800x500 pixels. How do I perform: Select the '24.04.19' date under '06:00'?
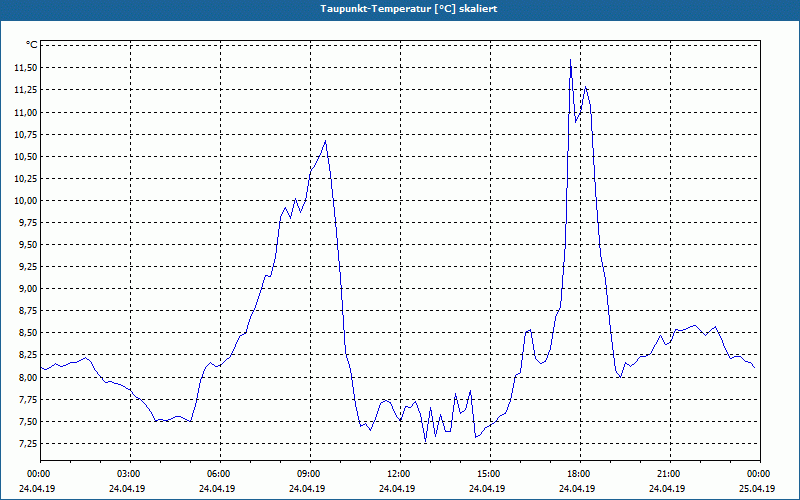coord(217,488)
